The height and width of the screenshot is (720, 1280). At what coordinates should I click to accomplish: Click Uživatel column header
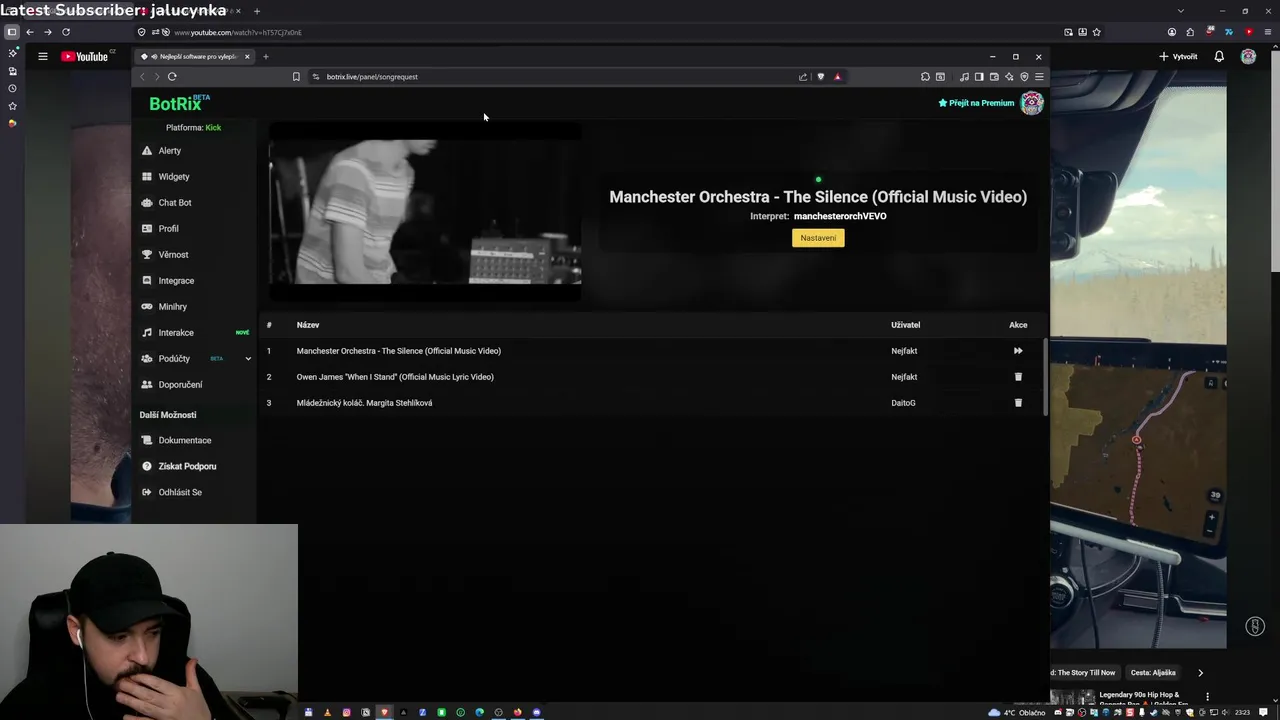coord(905,325)
